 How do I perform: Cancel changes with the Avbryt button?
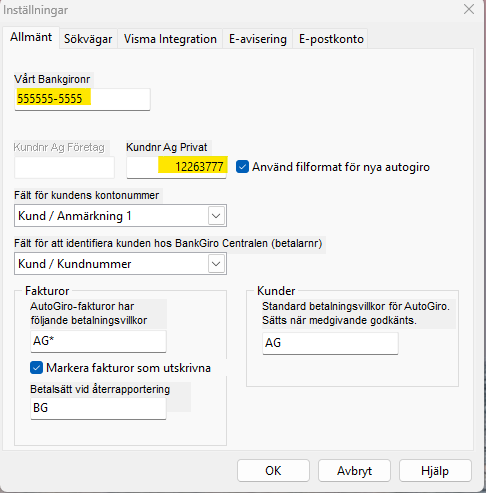354,471
